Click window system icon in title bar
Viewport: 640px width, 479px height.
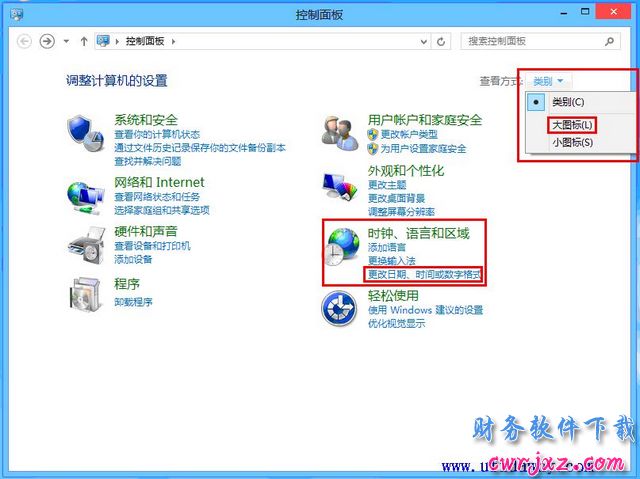pos(17,15)
